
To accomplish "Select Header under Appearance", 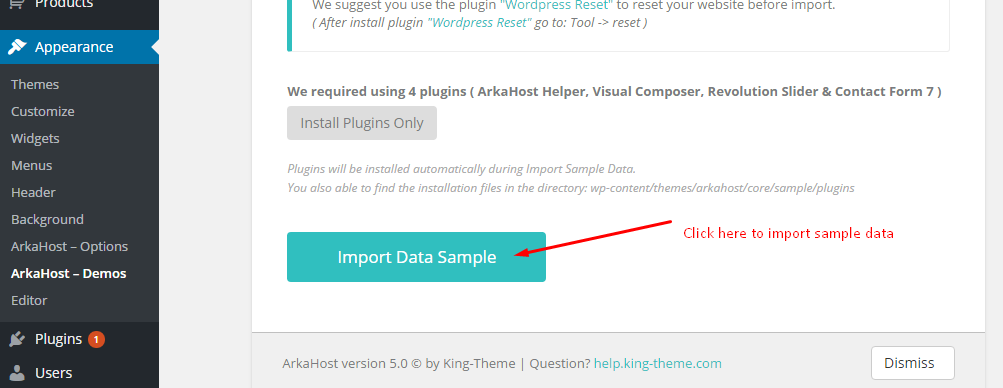I will [33, 192].
